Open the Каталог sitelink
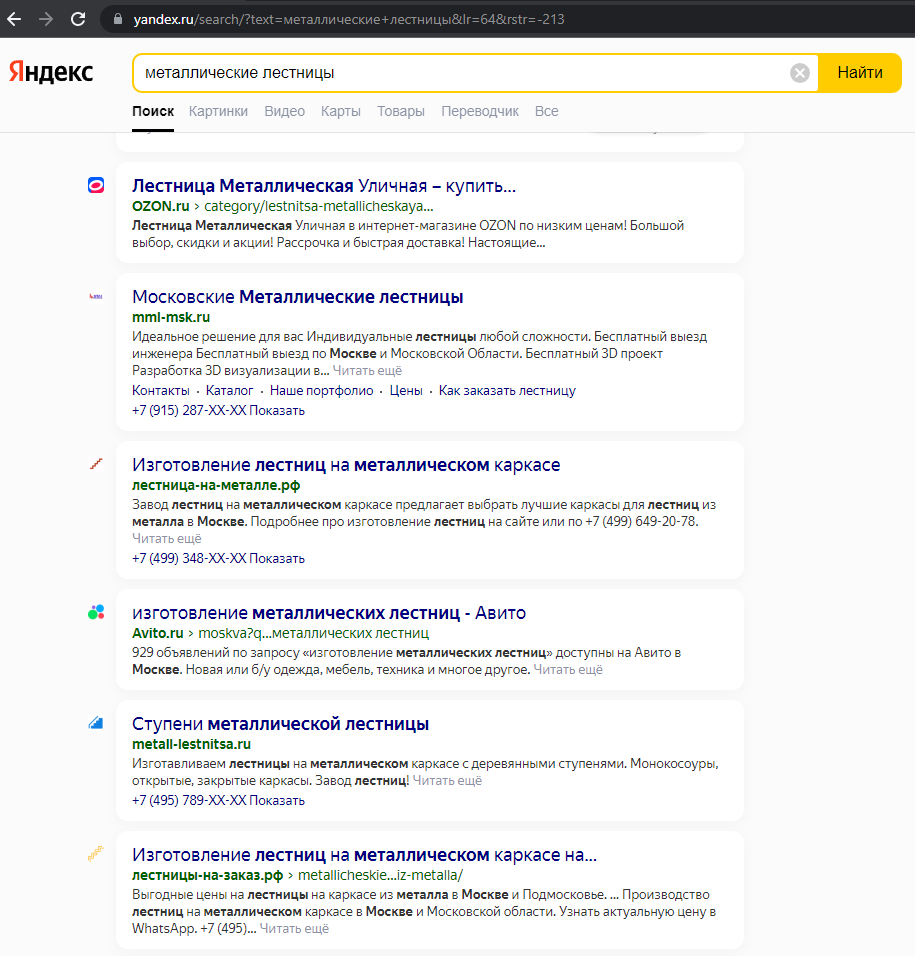 click(229, 391)
